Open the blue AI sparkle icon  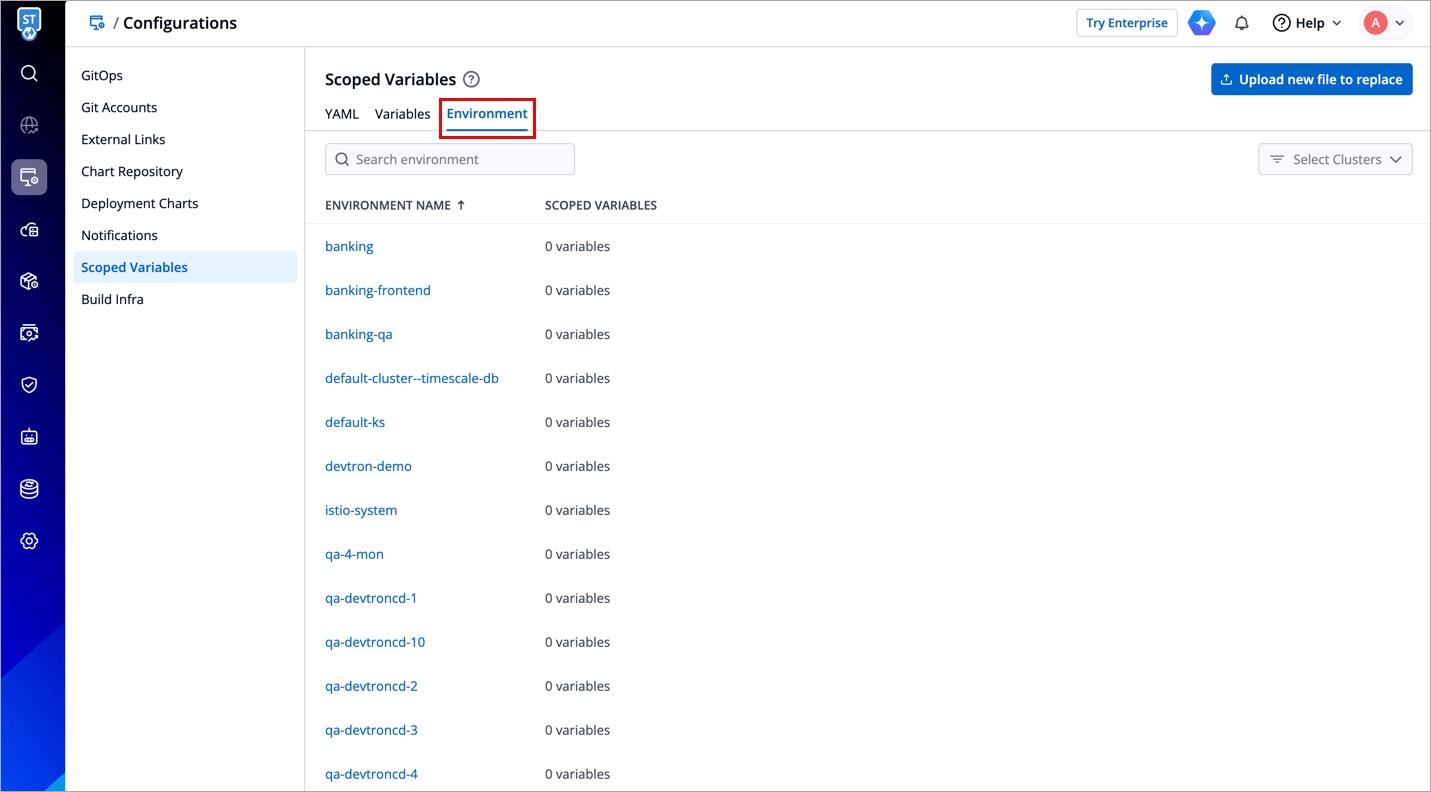pos(1201,23)
